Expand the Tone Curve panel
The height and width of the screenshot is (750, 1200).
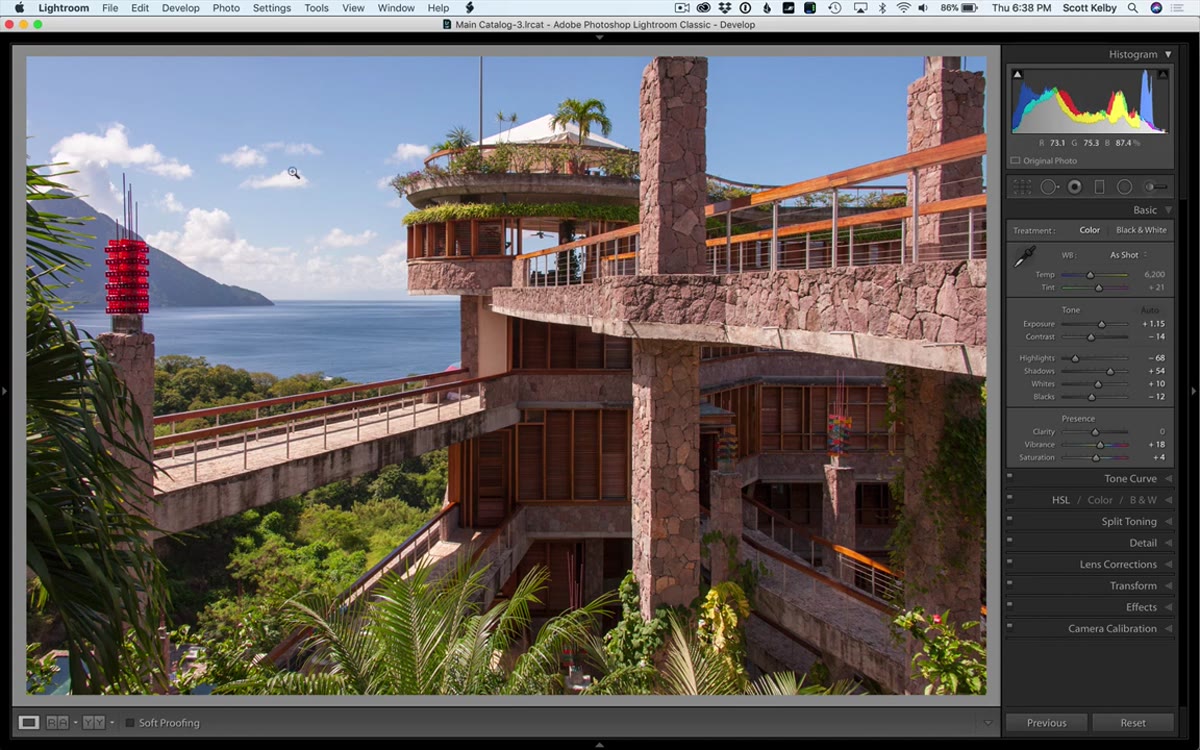pos(1167,479)
